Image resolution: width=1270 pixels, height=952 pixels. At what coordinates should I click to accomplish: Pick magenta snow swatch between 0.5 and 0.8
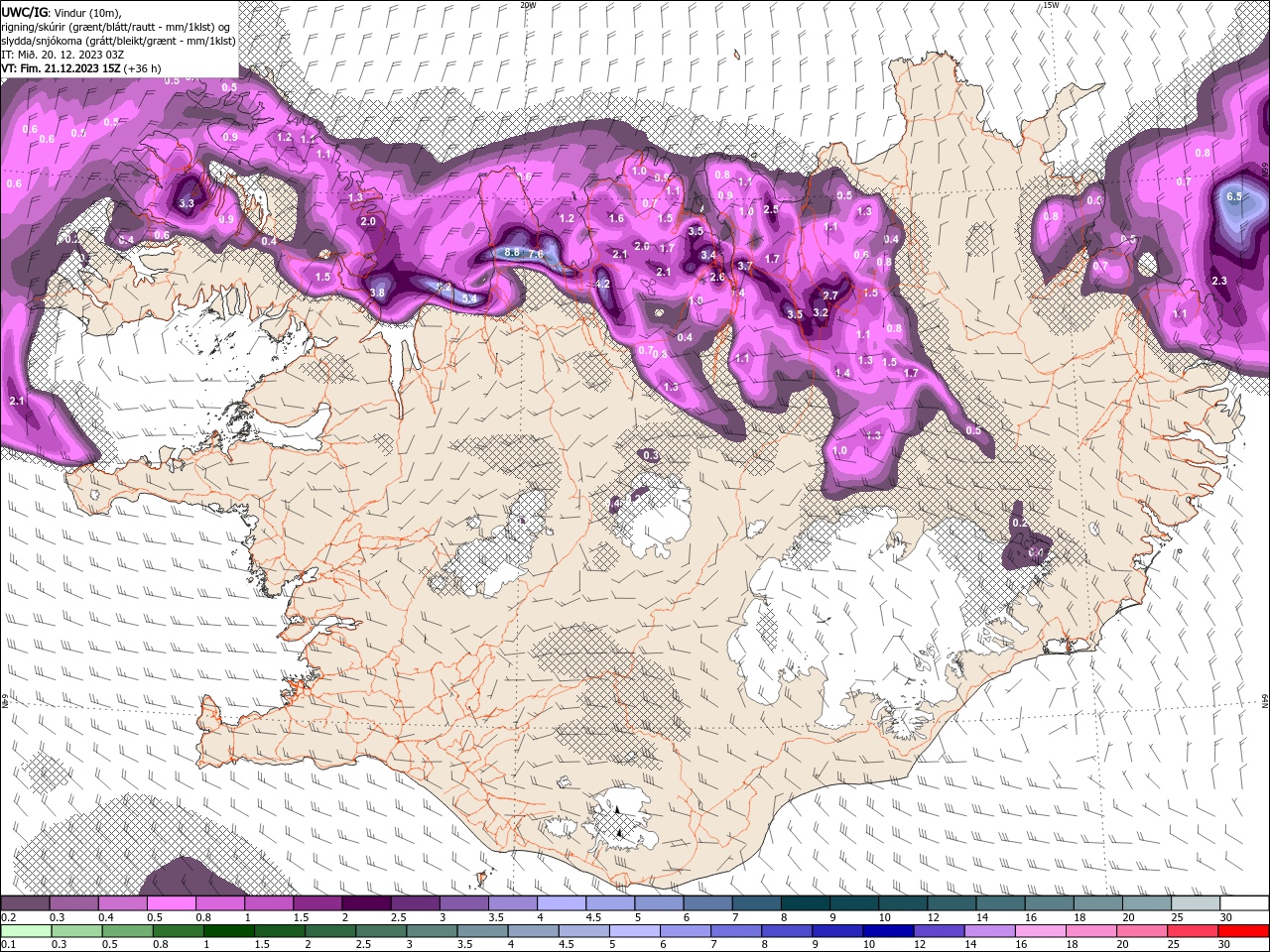(171, 903)
